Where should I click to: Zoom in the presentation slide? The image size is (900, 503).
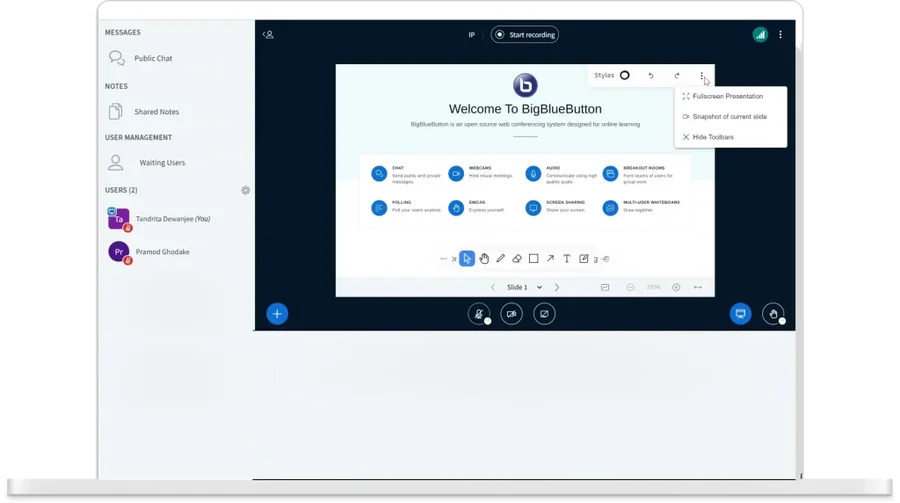click(676, 288)
